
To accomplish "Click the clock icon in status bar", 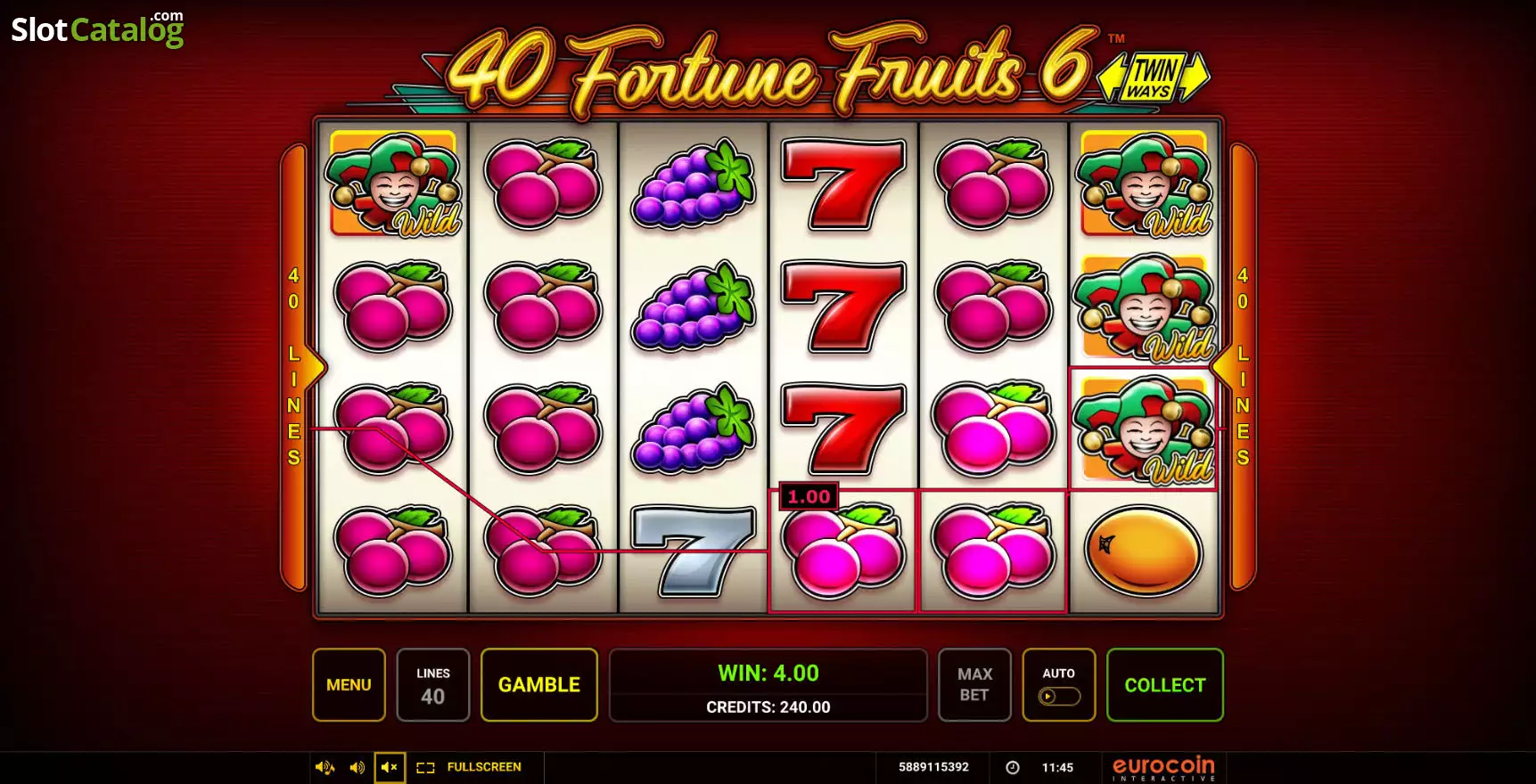I will coord(1013,767).
